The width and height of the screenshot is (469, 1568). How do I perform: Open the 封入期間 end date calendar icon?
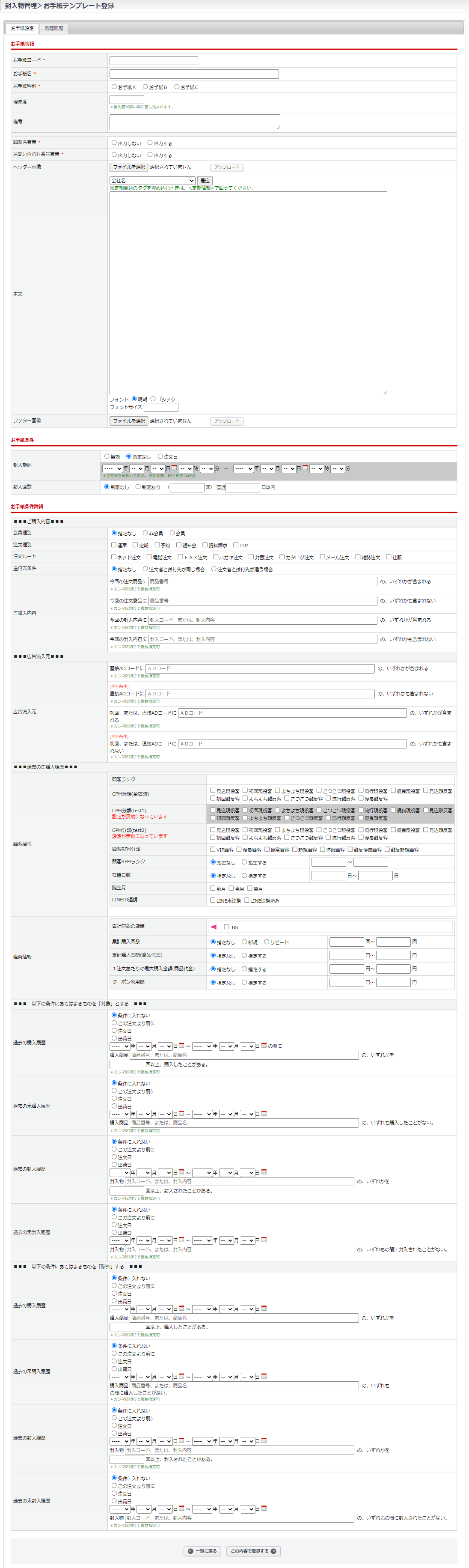[x=305, y=468]
